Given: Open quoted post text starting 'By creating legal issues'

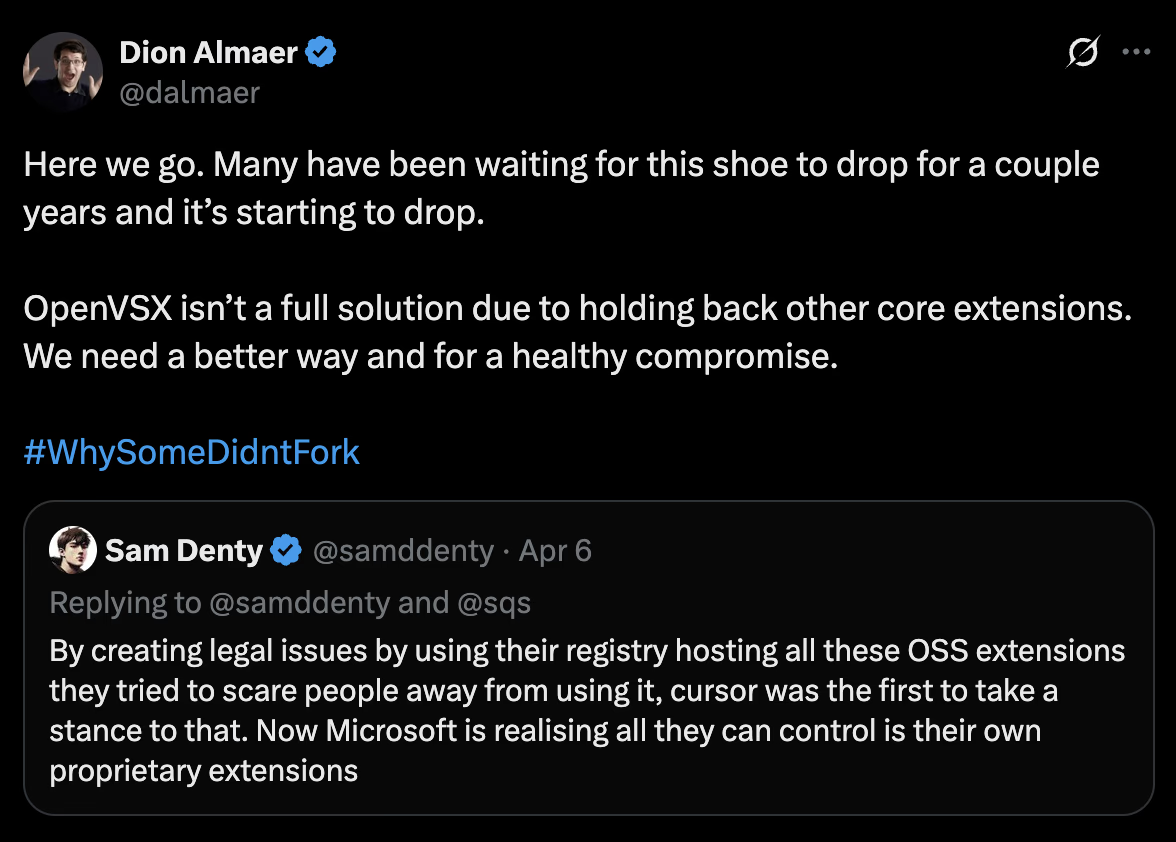Looking at the screenshot, I should (x=587, y=711).
